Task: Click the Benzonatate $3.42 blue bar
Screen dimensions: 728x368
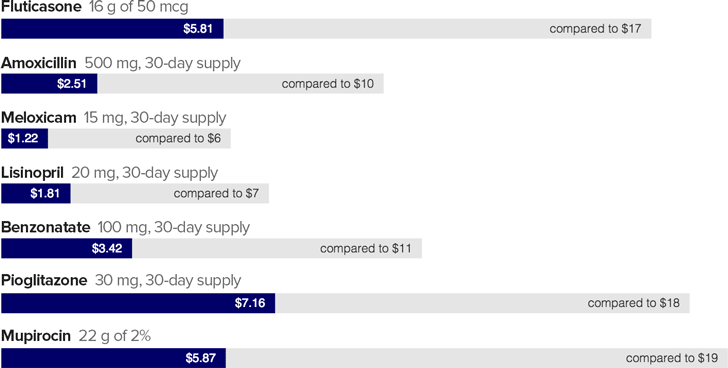Action: pyautogui.click(x=66, y=248)
